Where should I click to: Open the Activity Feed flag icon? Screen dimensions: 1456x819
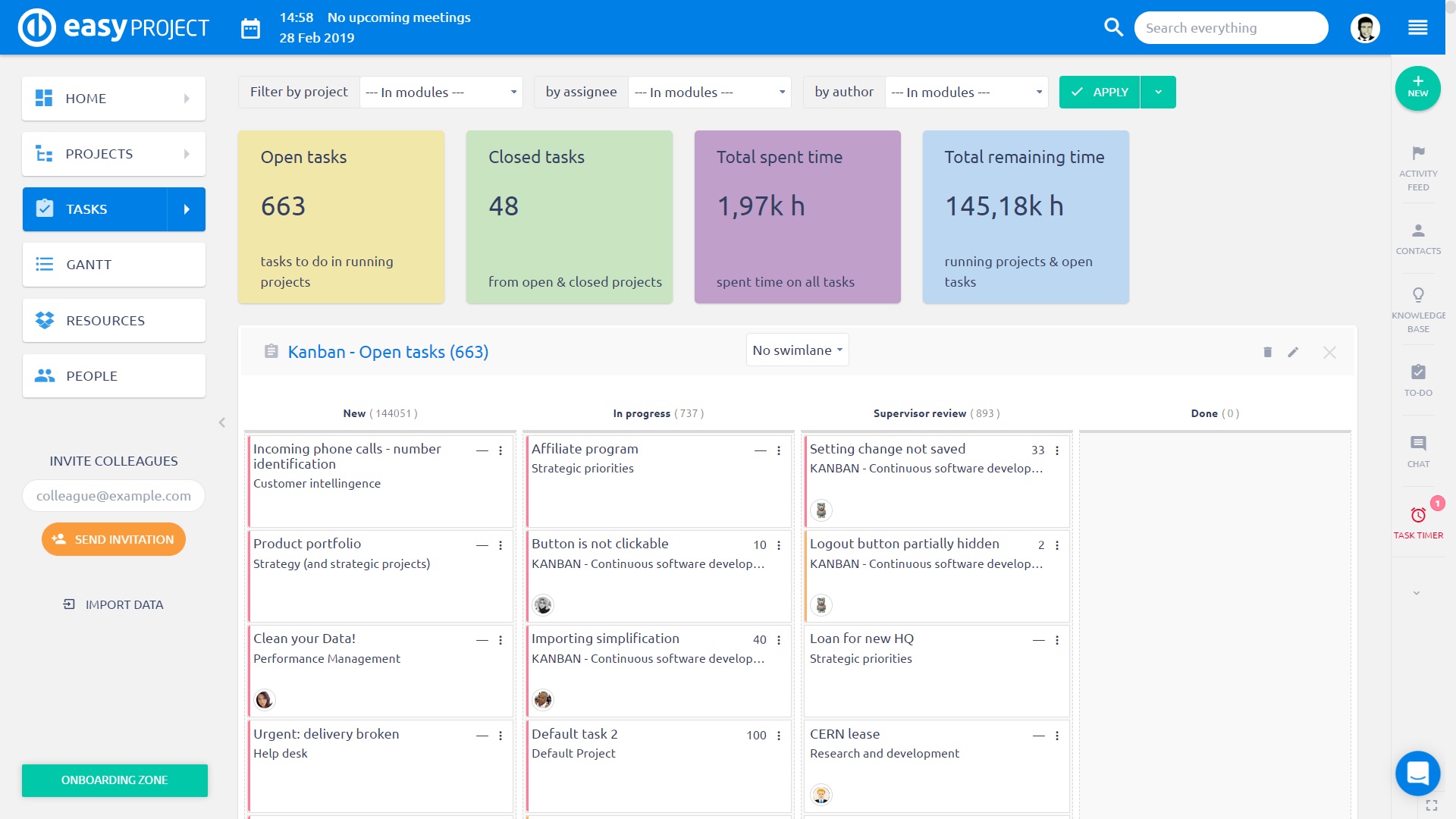click(x=1418, y=153)
